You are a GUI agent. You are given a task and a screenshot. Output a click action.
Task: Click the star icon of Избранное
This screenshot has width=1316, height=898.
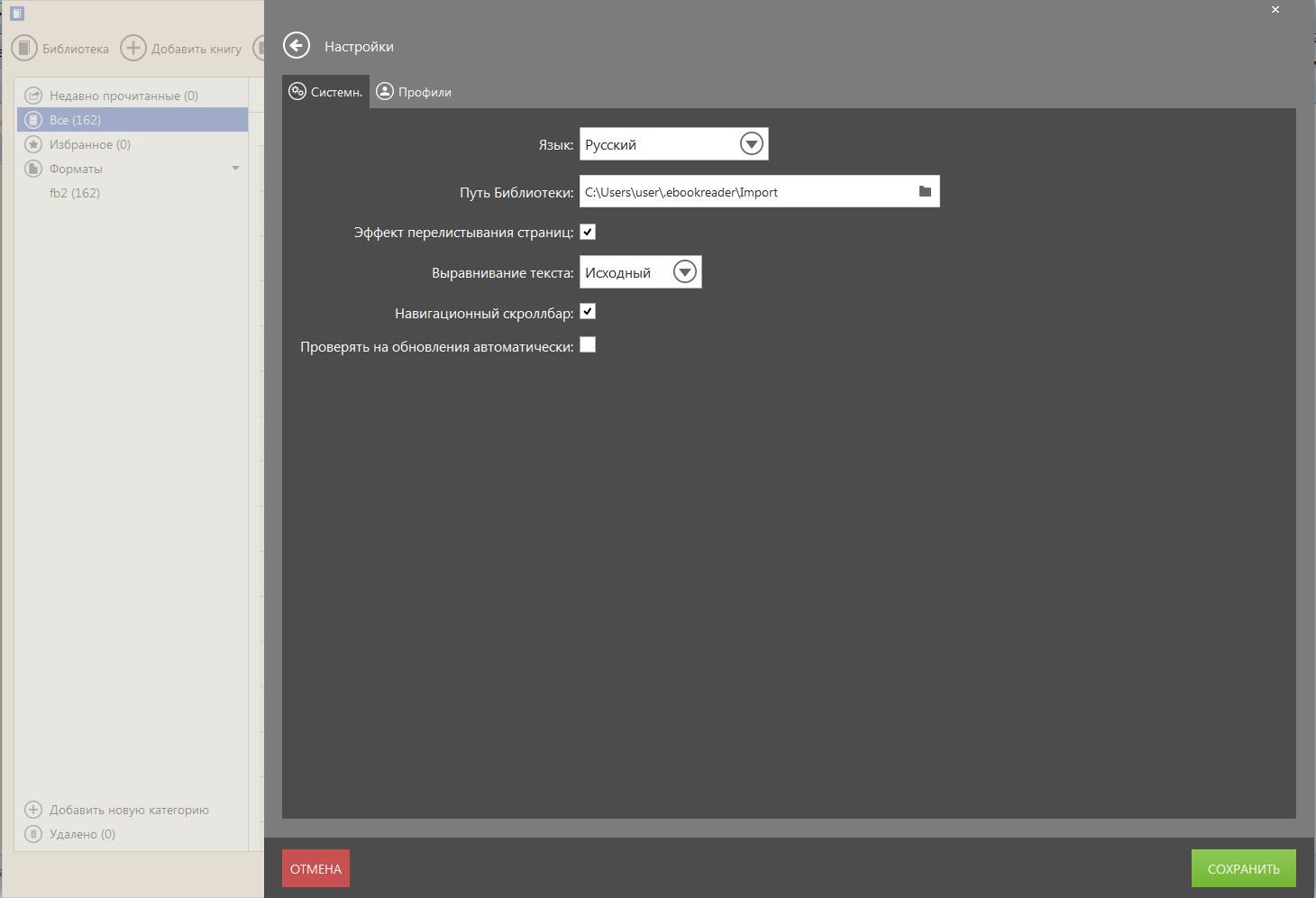point(33,144)
